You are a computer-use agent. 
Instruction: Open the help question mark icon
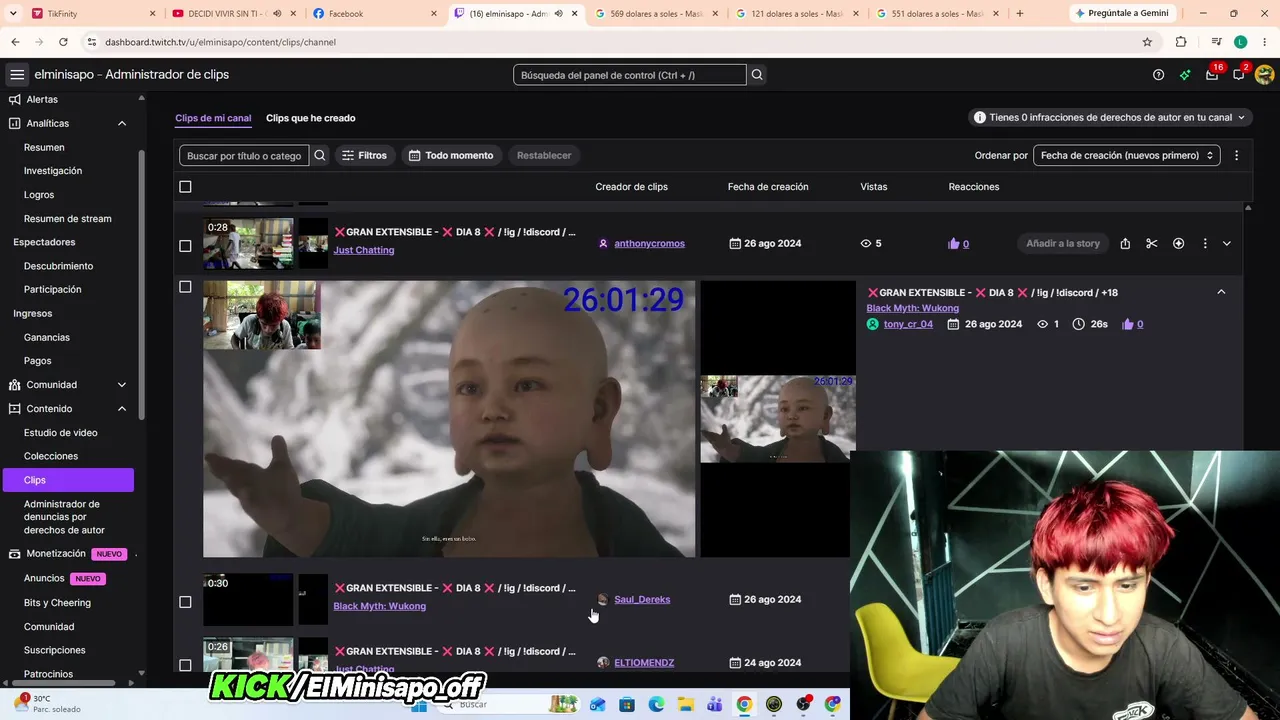pyautogui.click(x=1158, y=75)
